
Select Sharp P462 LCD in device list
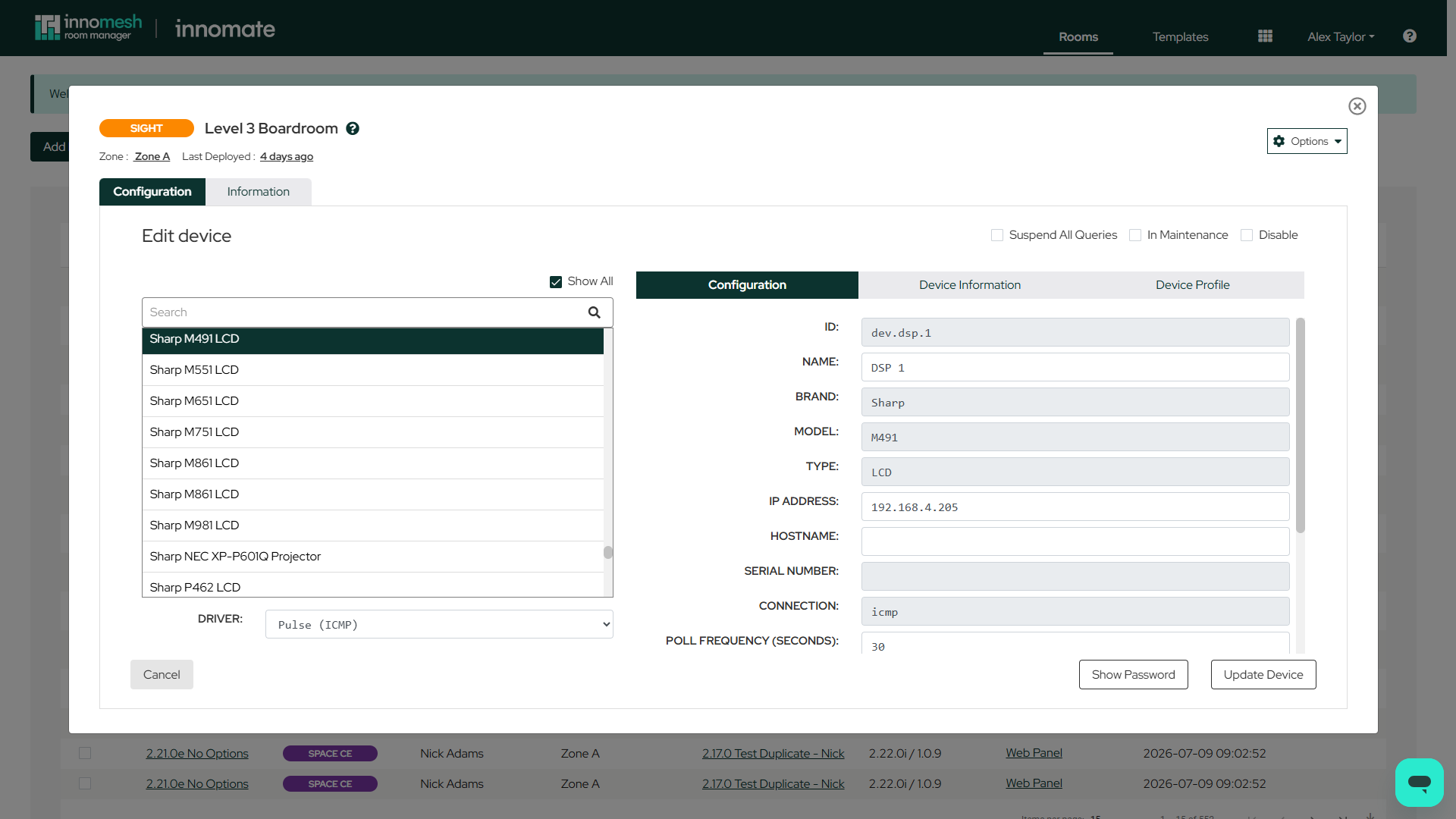pyautogui.click(x=373, y=585)
